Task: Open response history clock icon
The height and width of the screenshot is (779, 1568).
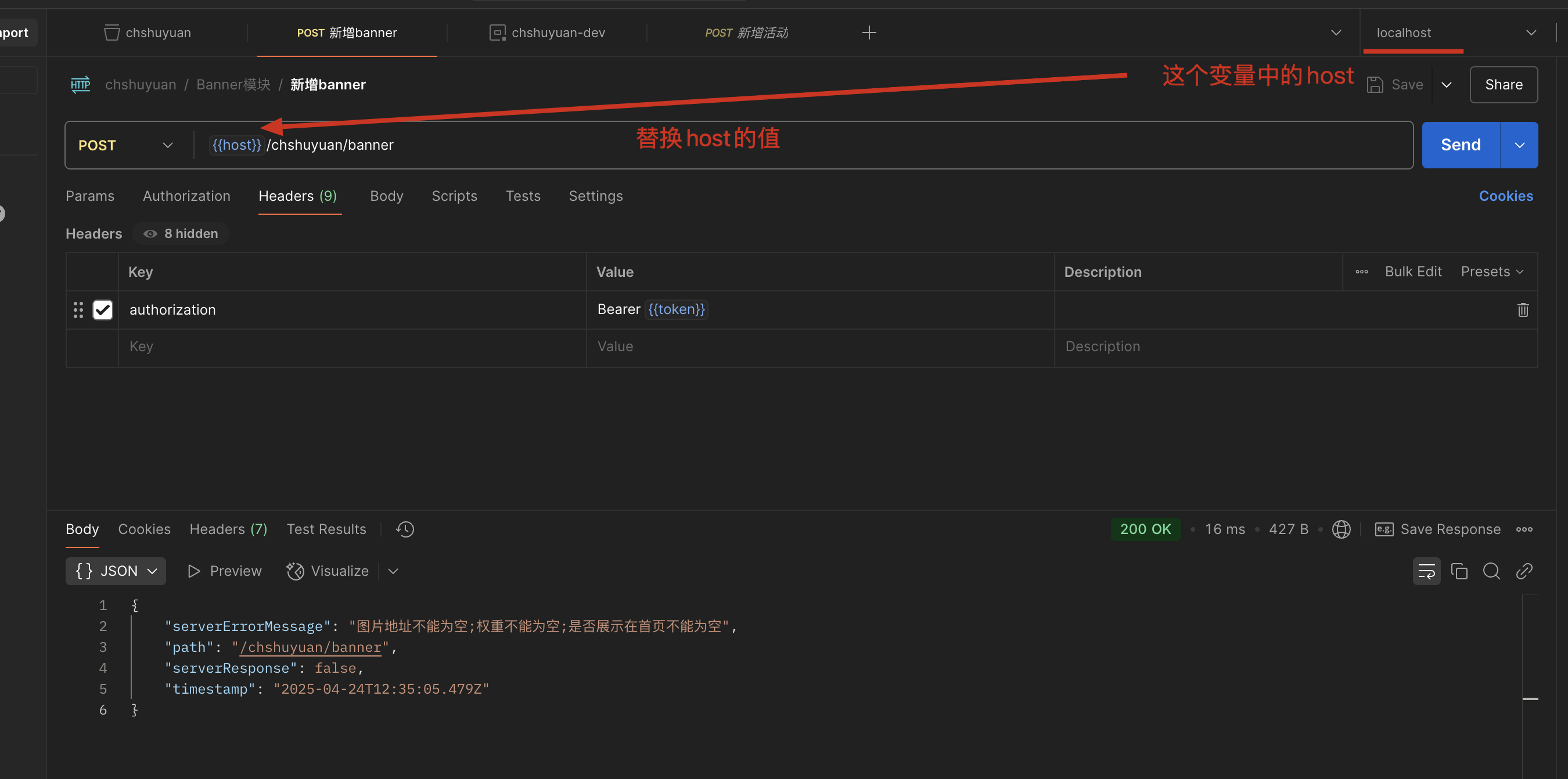Action: click(405, 529)
